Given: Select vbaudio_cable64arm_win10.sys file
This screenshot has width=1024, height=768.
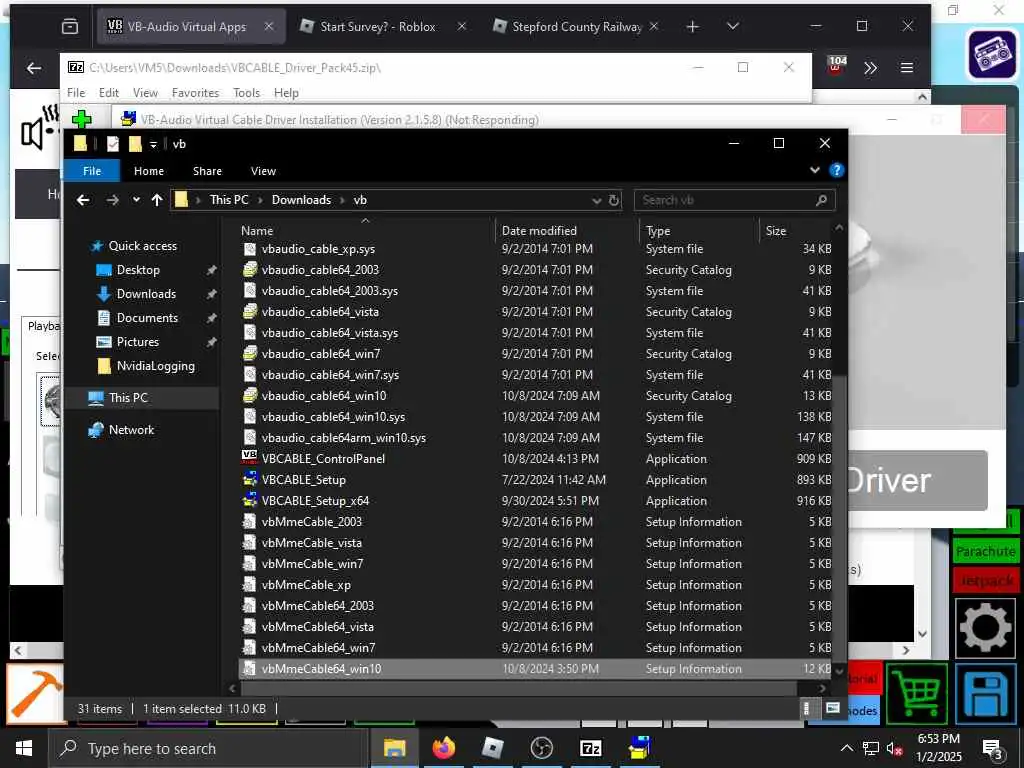Looking at the screenshot, I should coord(344,438).
